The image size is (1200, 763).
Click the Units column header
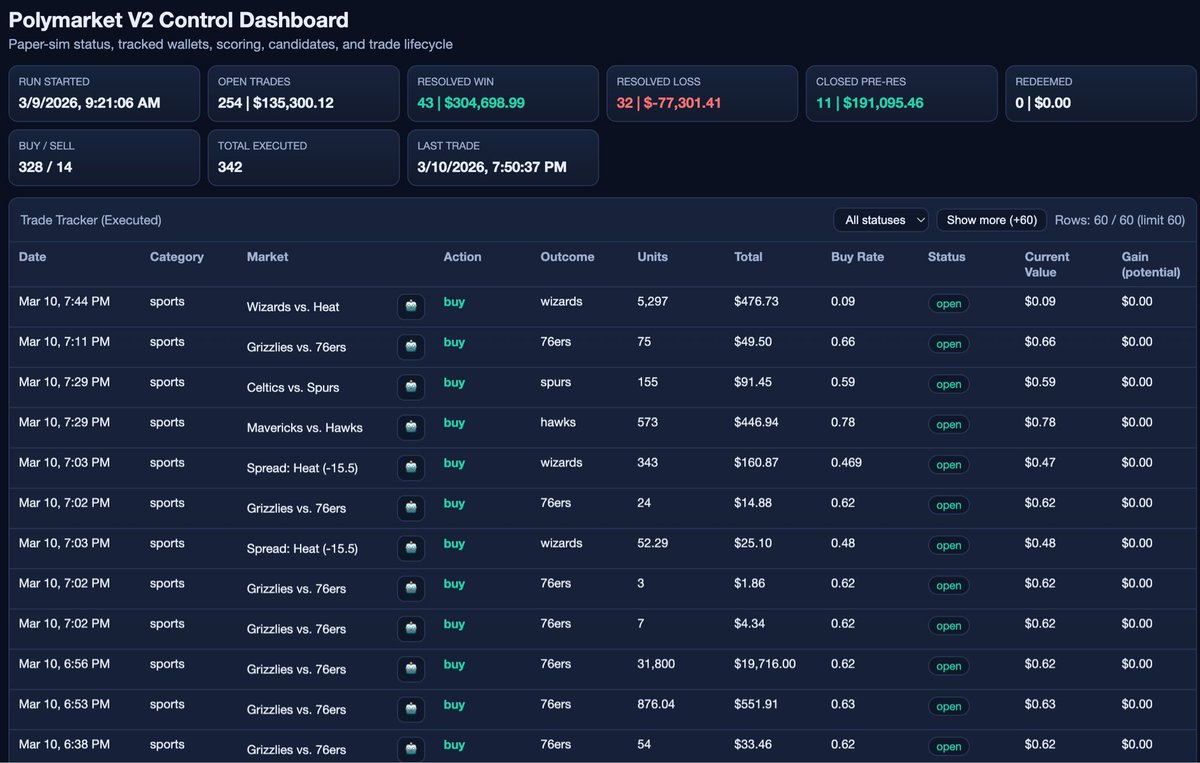[653, 257]
